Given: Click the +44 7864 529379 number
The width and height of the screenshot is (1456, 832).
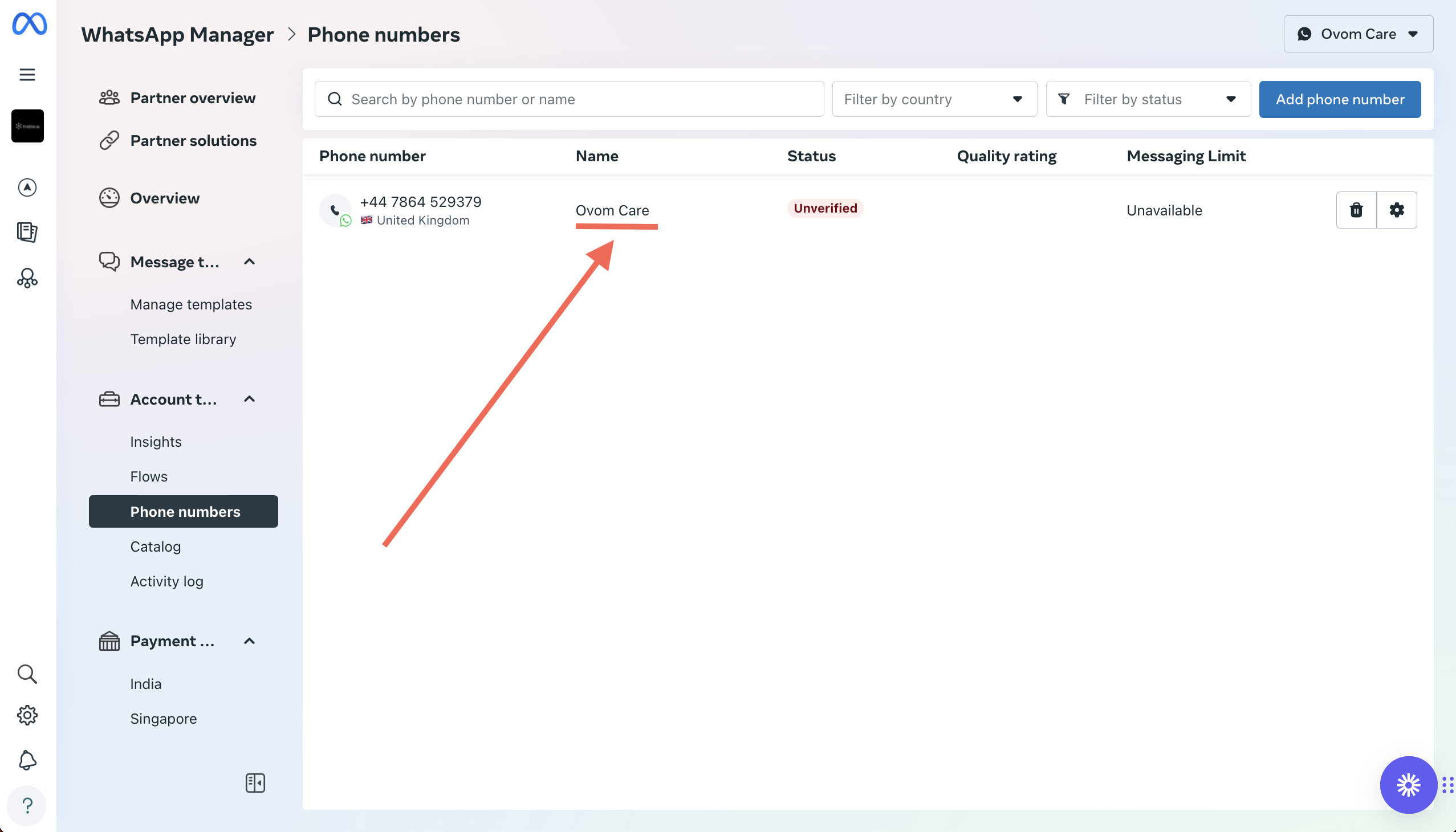Looking at the screenshot, I should (420, 202).
